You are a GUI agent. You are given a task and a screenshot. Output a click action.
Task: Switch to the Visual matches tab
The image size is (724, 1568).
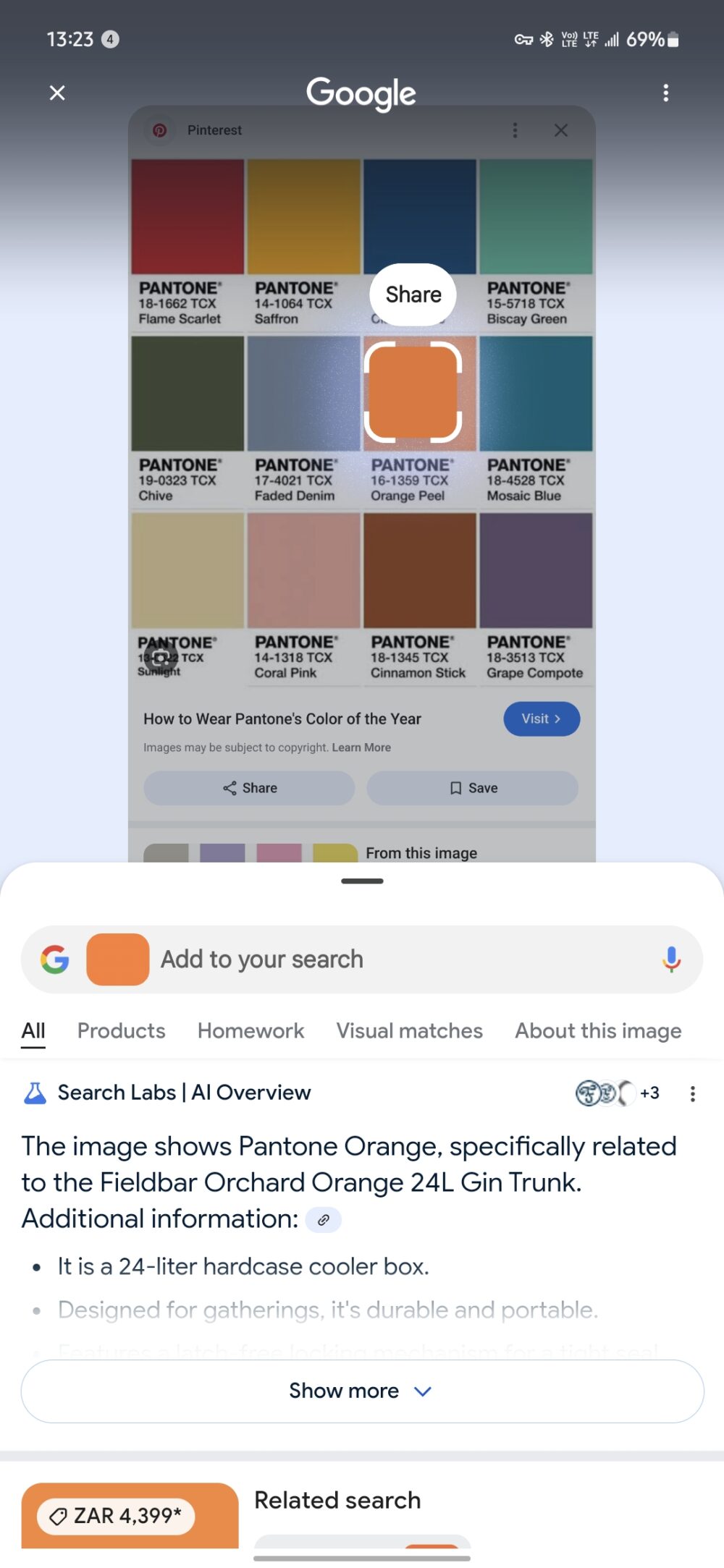408,1030
